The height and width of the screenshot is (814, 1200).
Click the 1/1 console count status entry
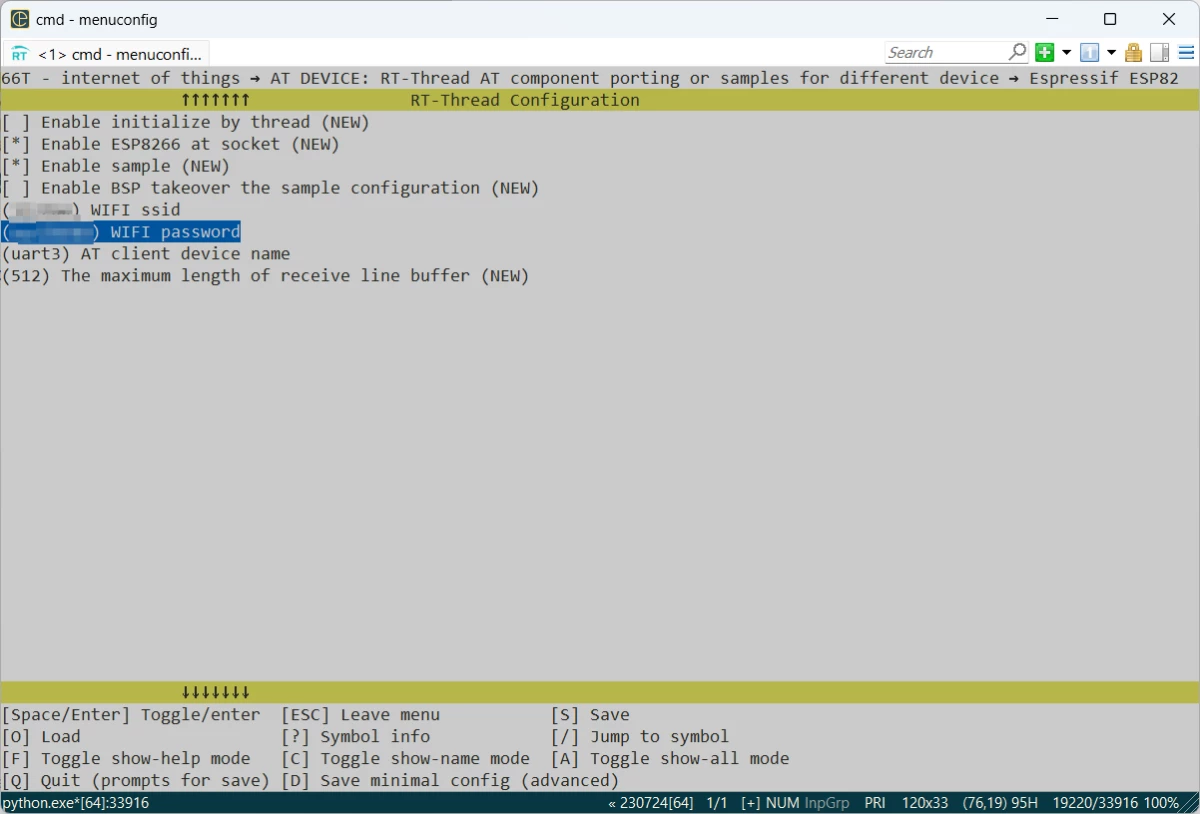coord(717,803)
